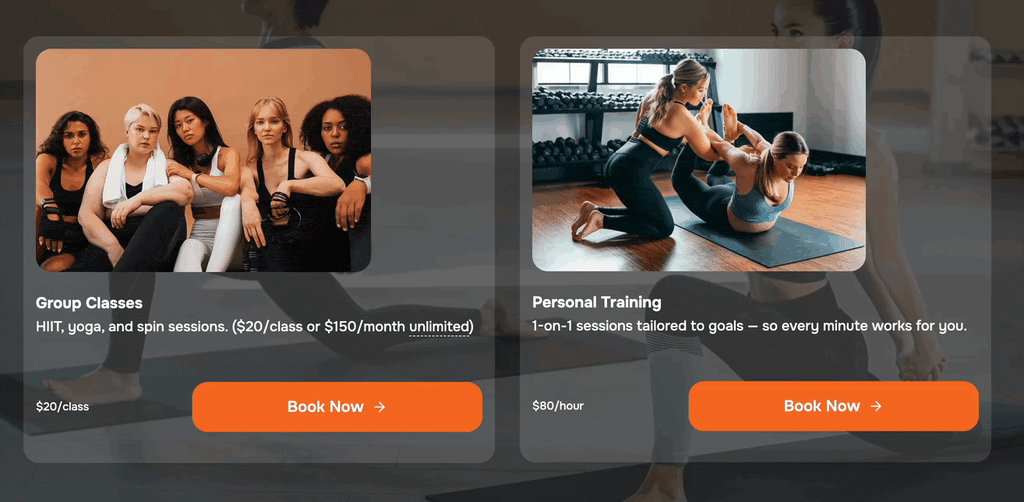
Task: Select the Personal Training heading
Action: [596, 303]
